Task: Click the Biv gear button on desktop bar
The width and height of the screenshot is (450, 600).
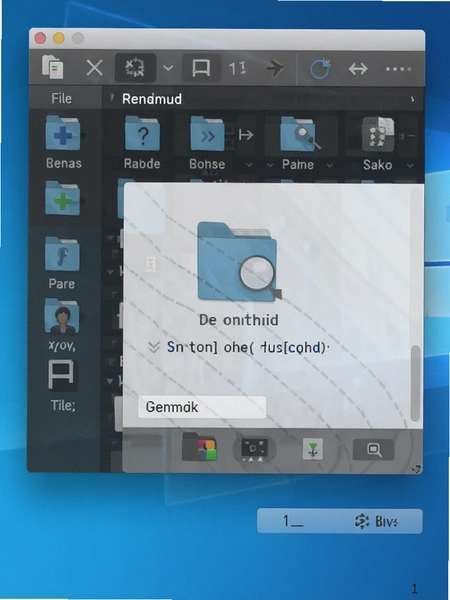Action: pos(377,521)
